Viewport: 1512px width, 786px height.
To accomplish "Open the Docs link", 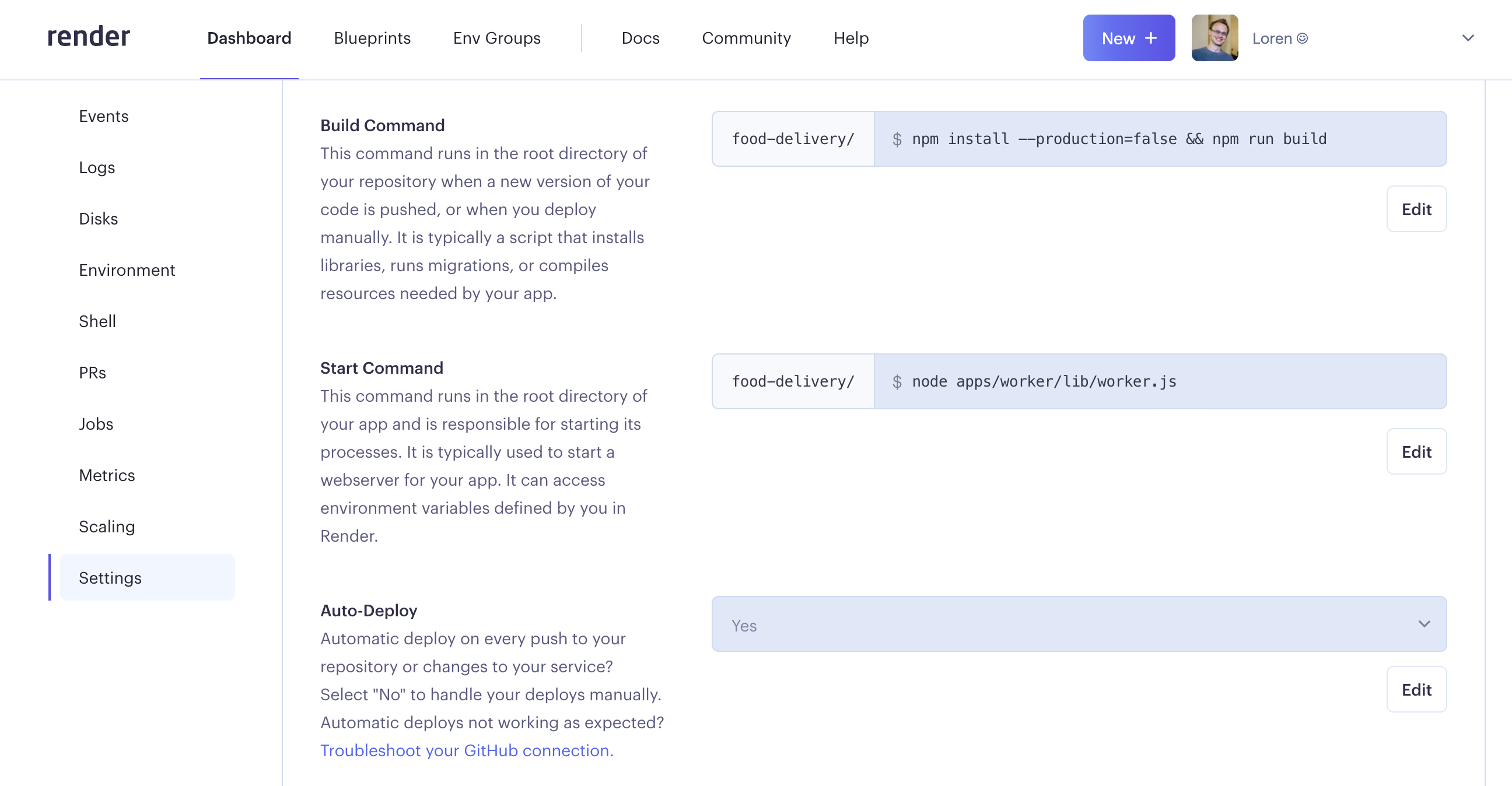I will pyautogui.click(x=640, y=38).
